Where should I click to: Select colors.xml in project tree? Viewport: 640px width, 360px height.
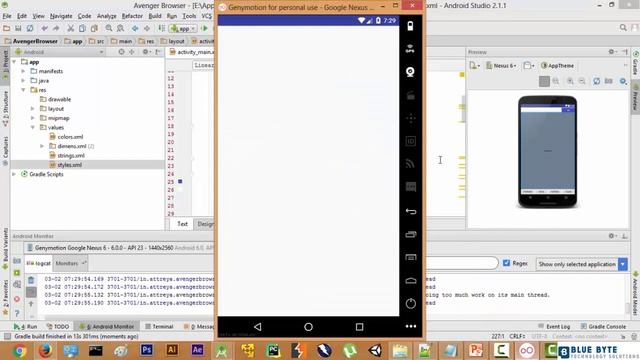(70, 137)
